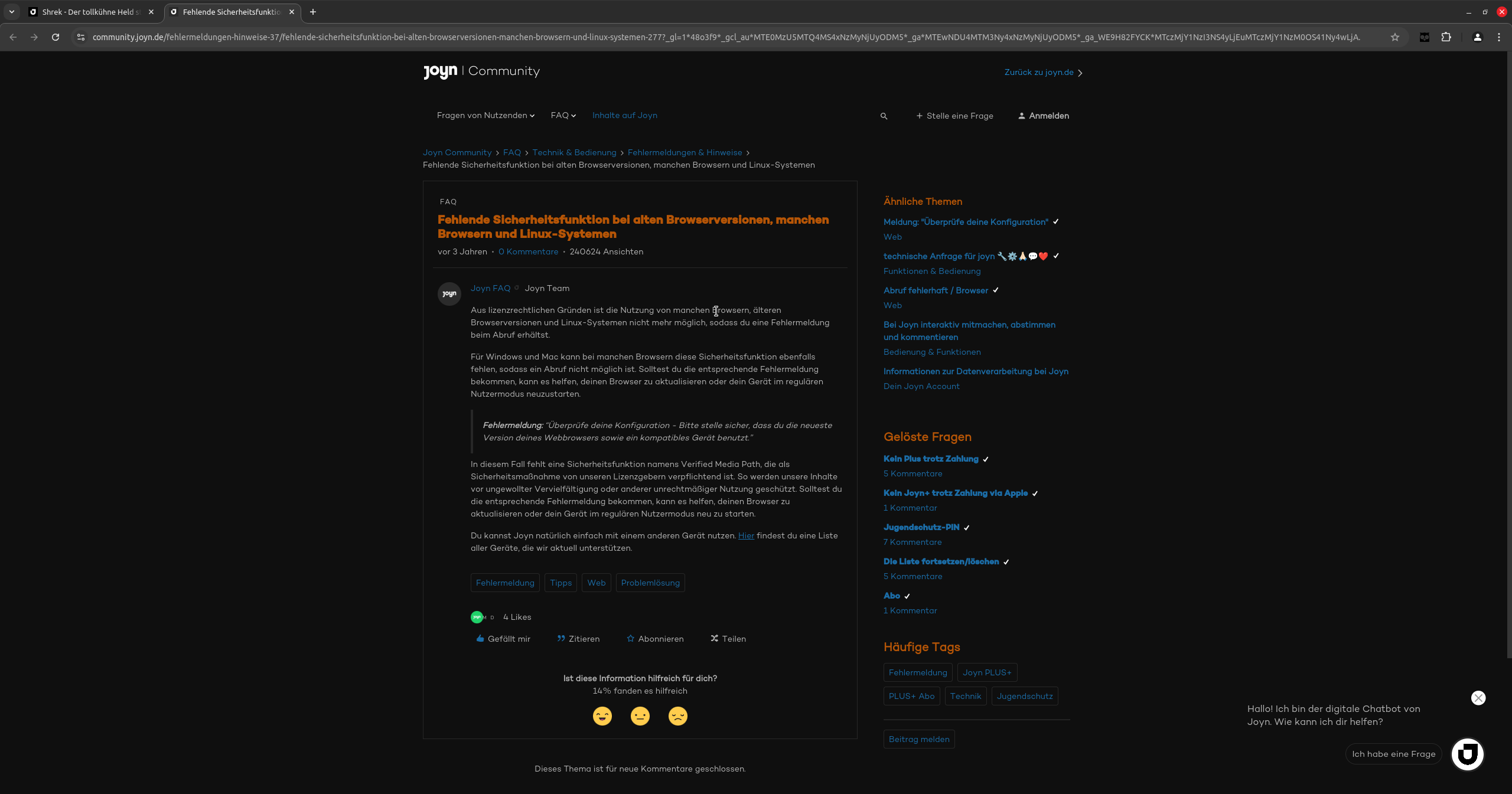This screenshot has width=1512, height=794.
Task: Like the post with Gefällt mir
Action: (x=503, y=639)
